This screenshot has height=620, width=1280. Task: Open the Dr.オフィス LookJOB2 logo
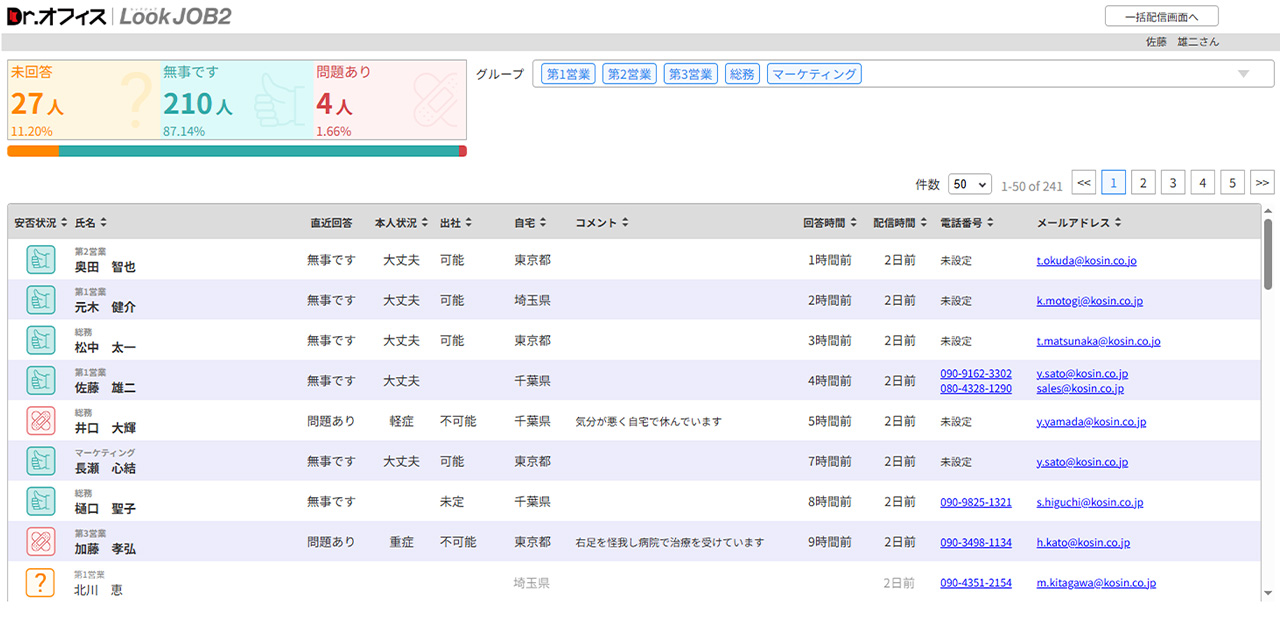119,16
